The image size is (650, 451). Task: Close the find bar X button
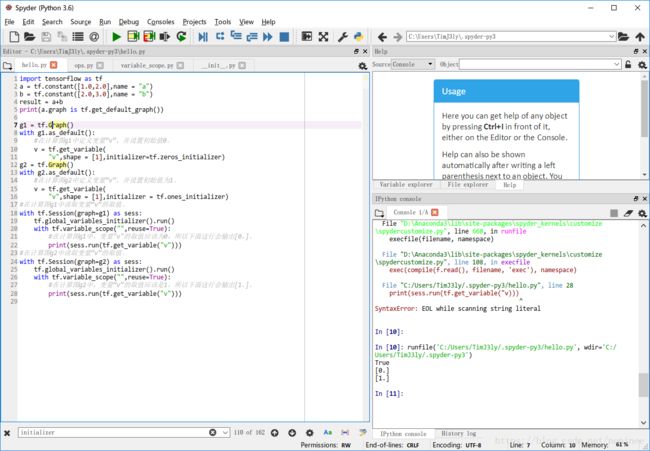pos(7,433)
